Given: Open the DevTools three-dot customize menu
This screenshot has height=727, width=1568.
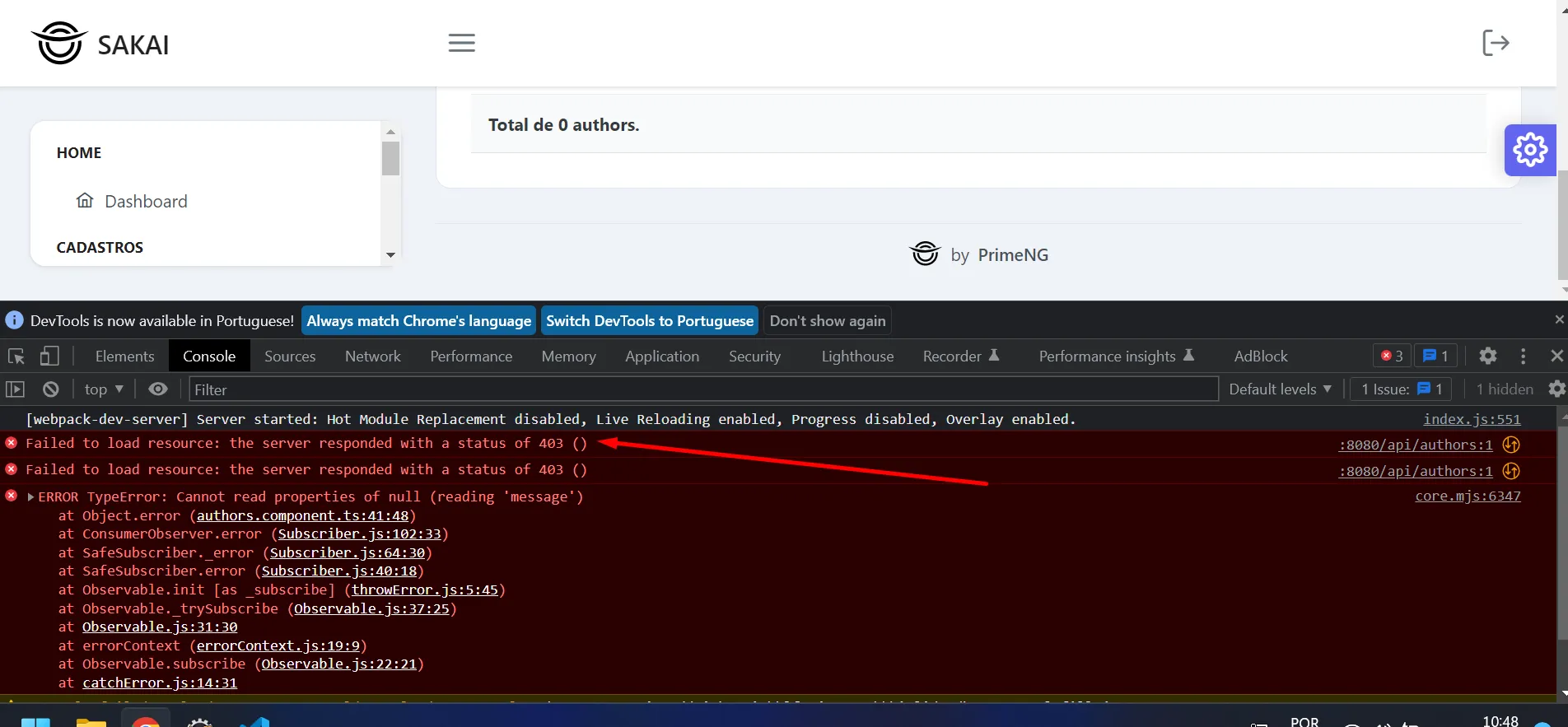Looking at the screenshot, I should coord(1523,357).
